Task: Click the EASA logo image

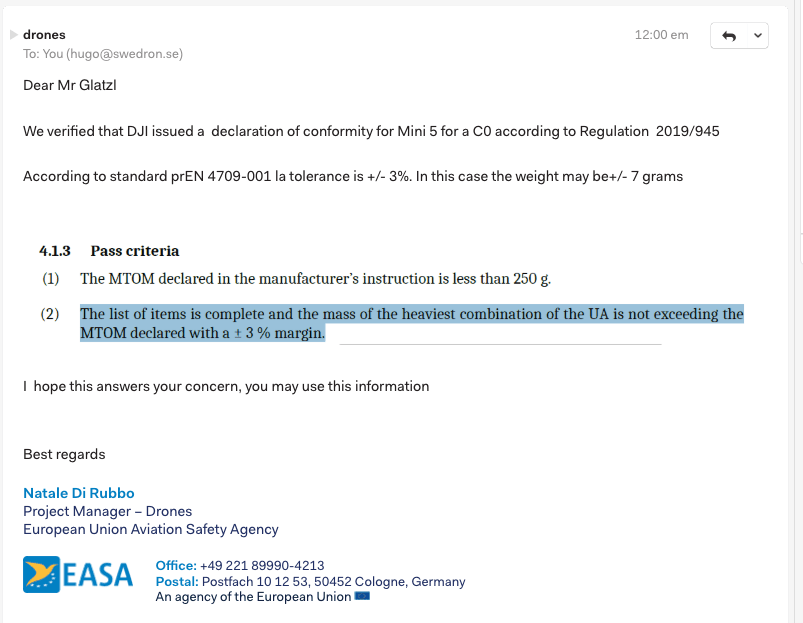Action: click(78, 575)
